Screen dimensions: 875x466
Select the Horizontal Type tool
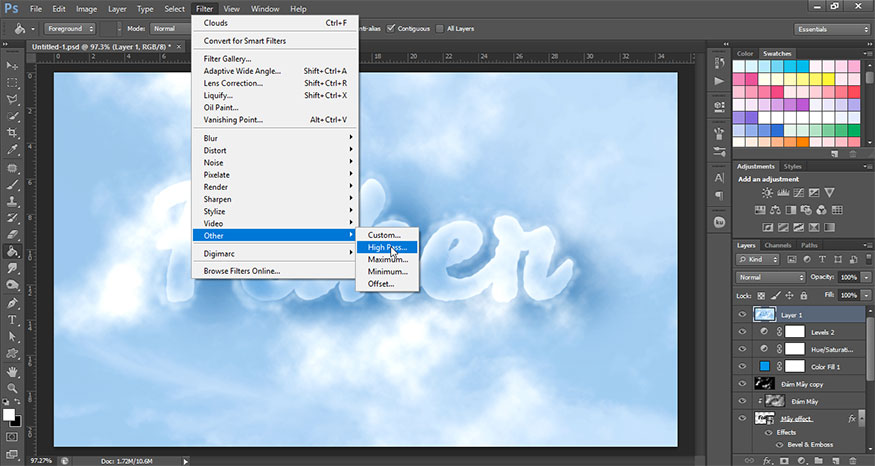pos(12,320)
